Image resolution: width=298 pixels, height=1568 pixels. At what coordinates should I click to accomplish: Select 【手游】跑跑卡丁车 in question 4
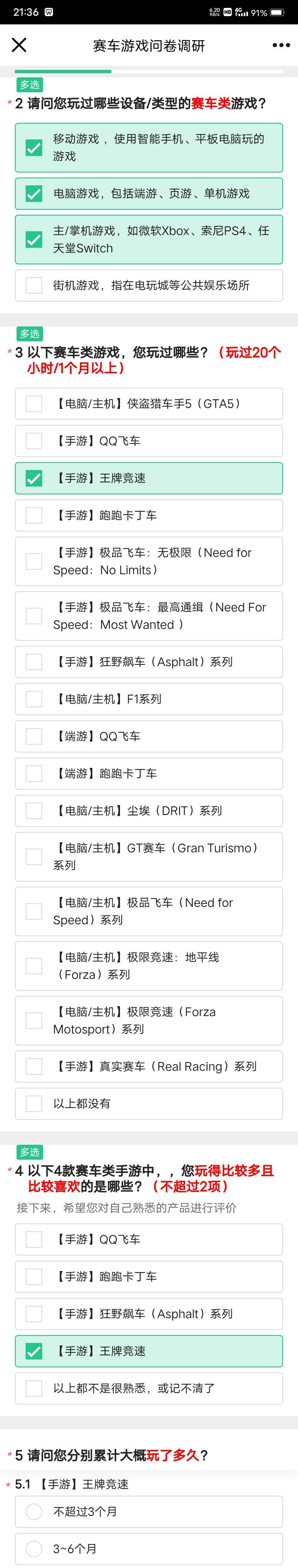pyautogui.click(x=149, y=1276)
